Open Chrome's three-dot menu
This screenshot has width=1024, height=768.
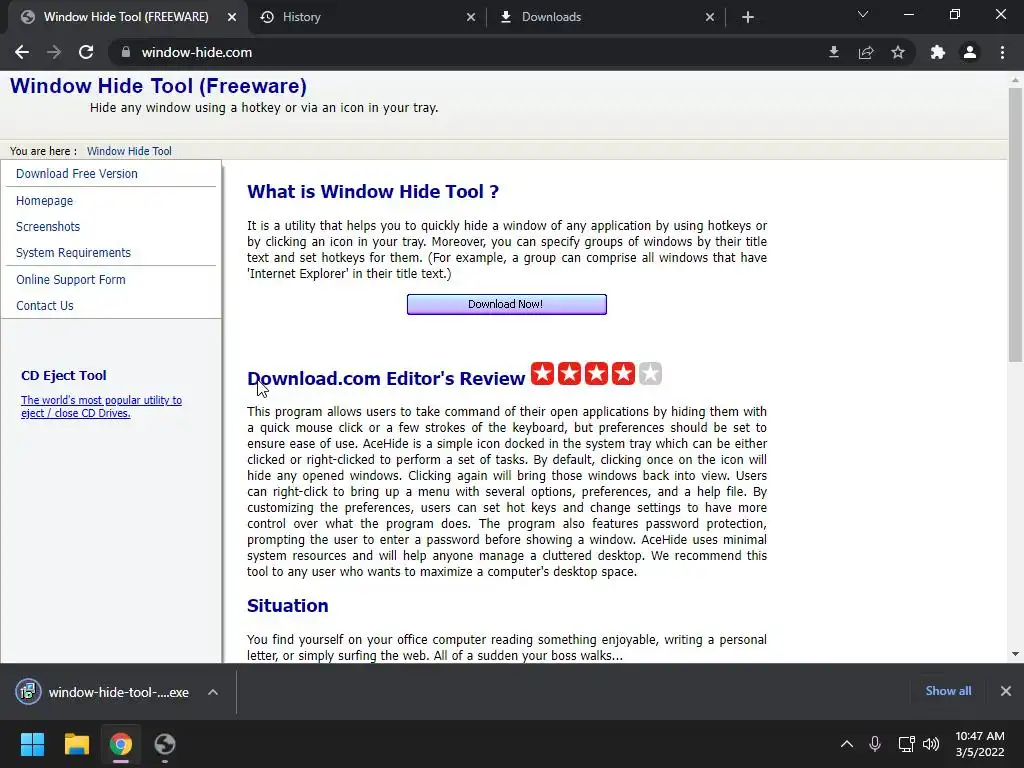[x=1002, y=52]
